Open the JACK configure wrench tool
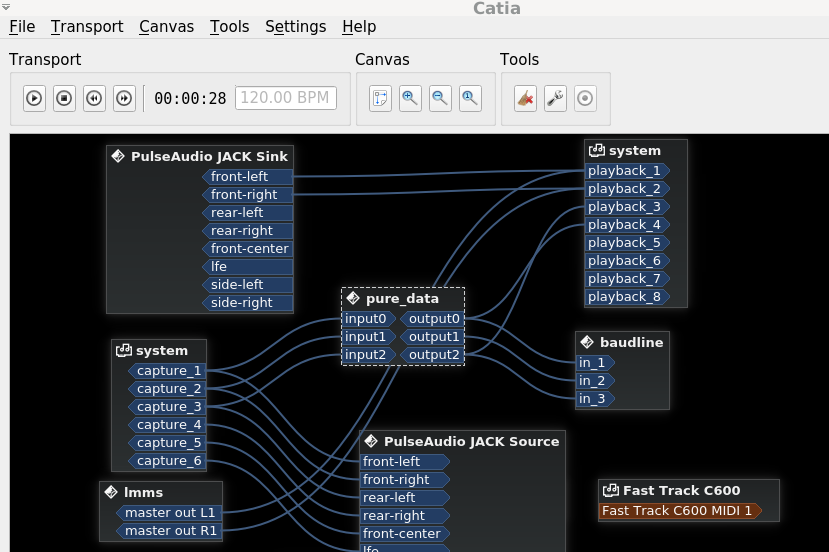 point(555,98)
